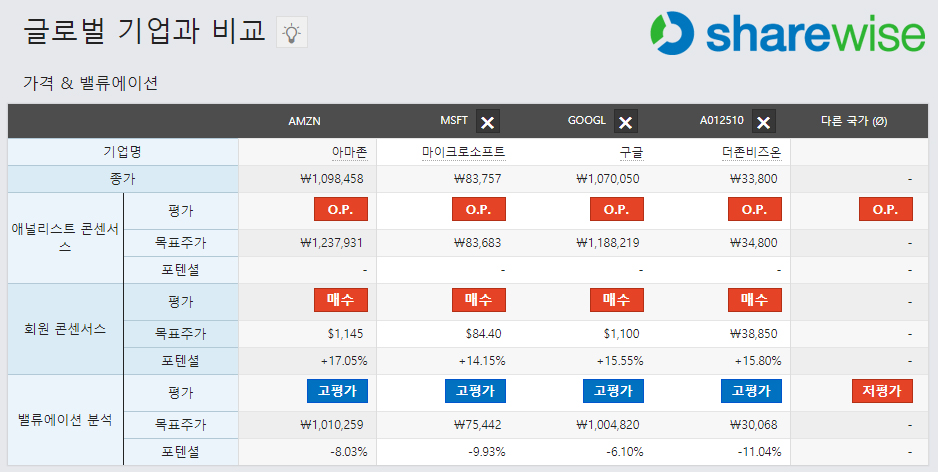Image resolution: width=938 pixels, height=472 pixels.
Task: Click the 매수 member rating for A012510
Action: [755, 300]
